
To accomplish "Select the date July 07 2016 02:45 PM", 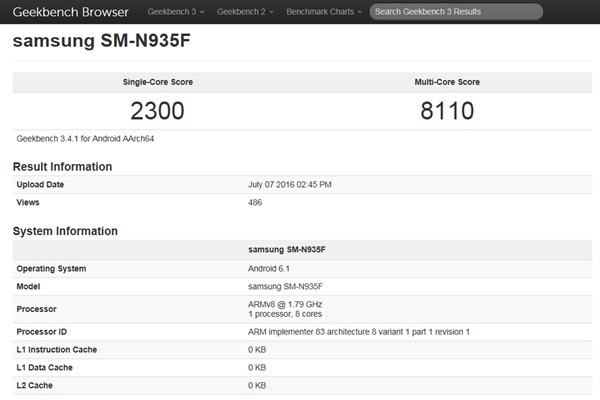I will pyautogui.click(x=290, y=184).
